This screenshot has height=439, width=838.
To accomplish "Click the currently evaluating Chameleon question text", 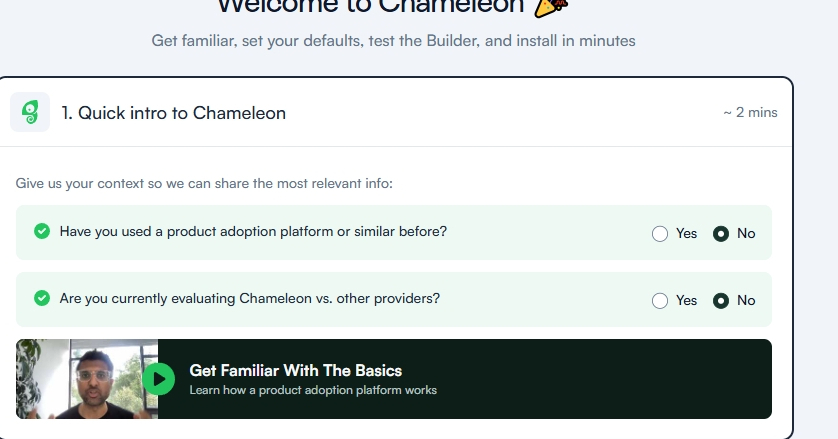I will tap(250, 298).
